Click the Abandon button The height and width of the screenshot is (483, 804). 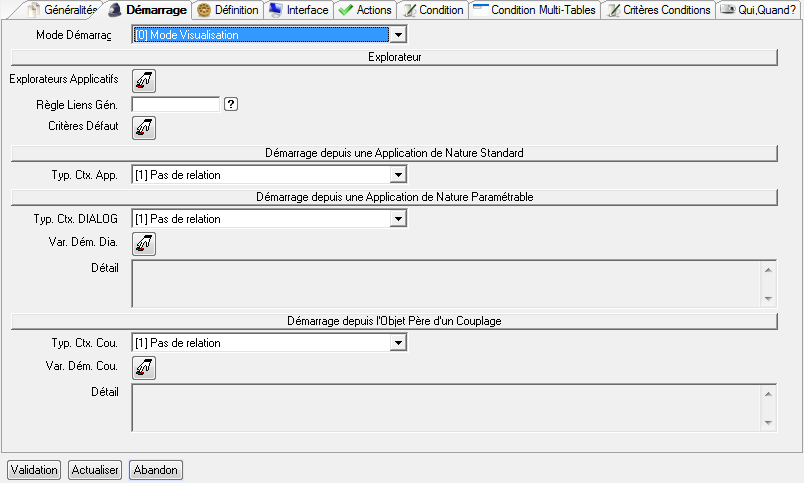155,470
